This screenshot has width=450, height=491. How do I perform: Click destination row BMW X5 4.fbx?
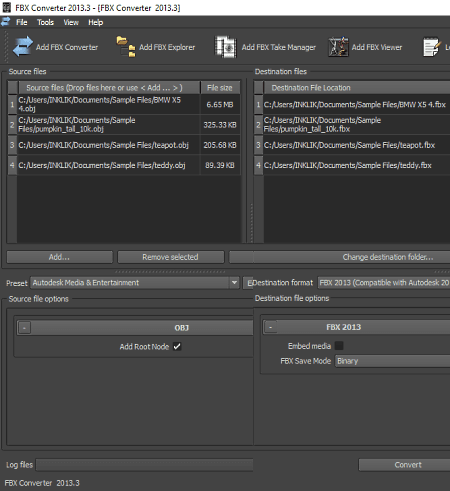(356, 104)
